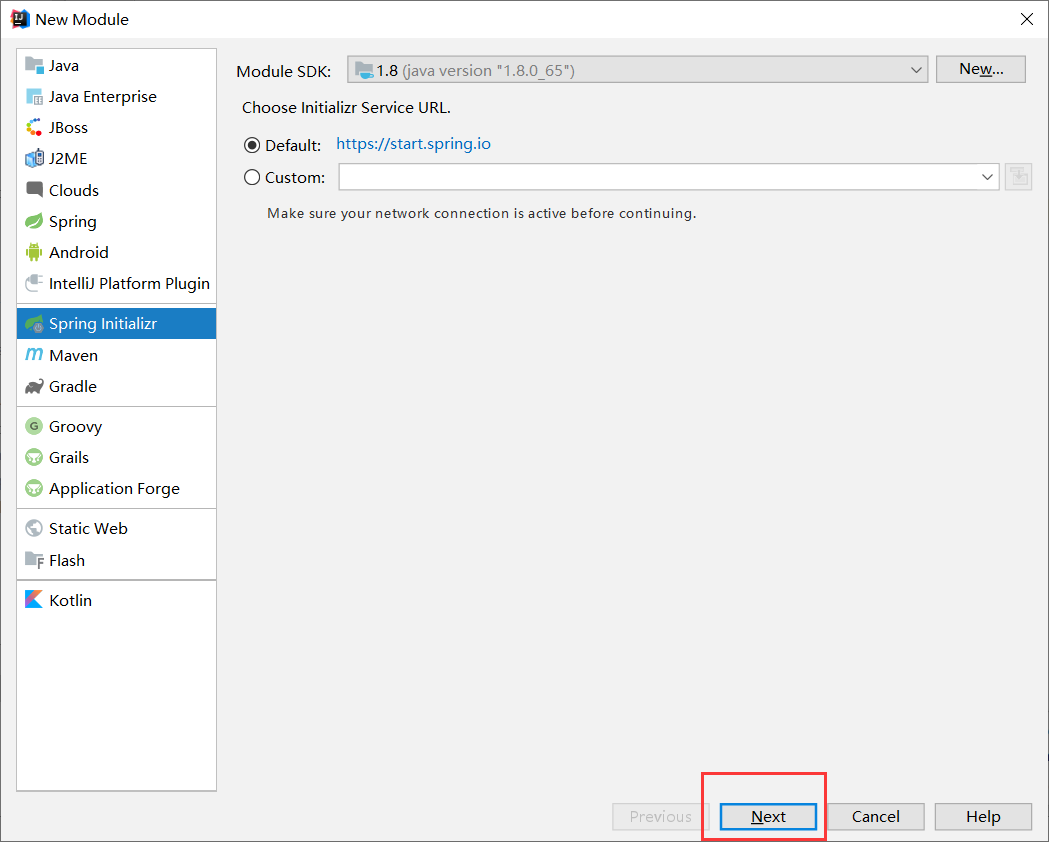Choose the Maven m icon
Screen dimensions: 1049x842
[x=34, y=354]
